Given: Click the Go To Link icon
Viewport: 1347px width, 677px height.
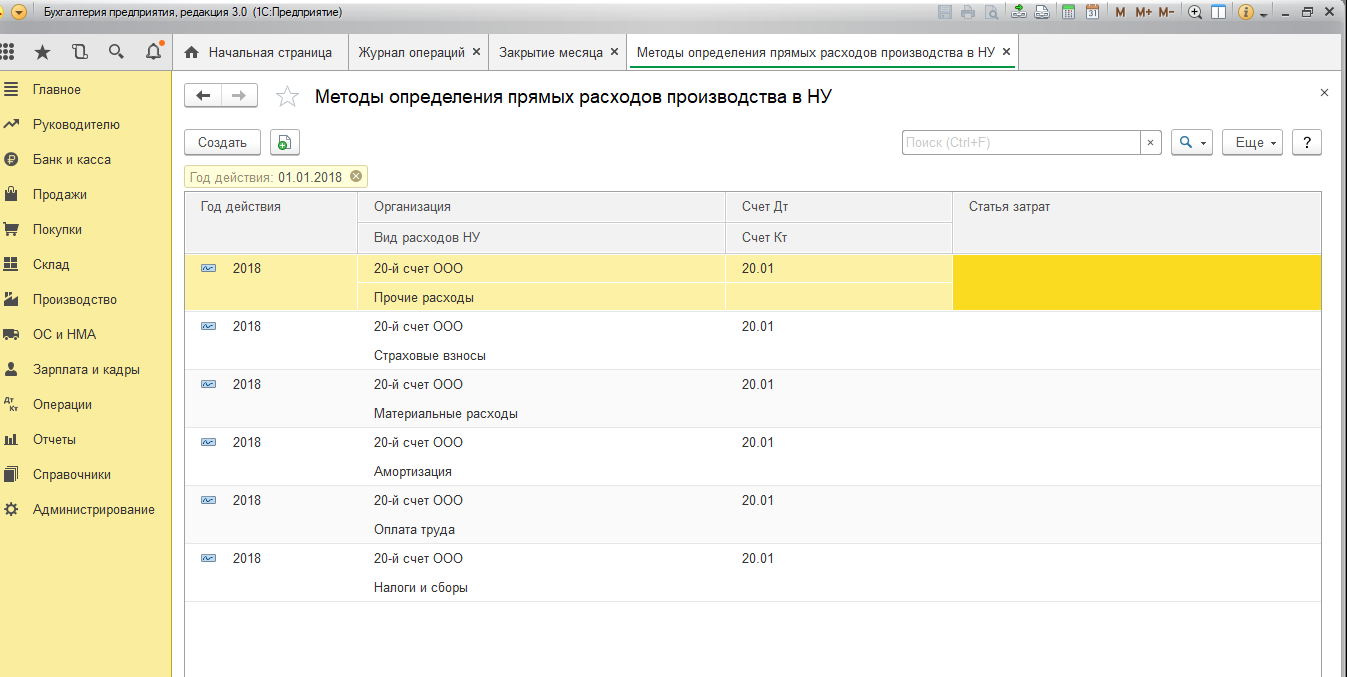Looking at the screenshot, I should pos(1042,12).
